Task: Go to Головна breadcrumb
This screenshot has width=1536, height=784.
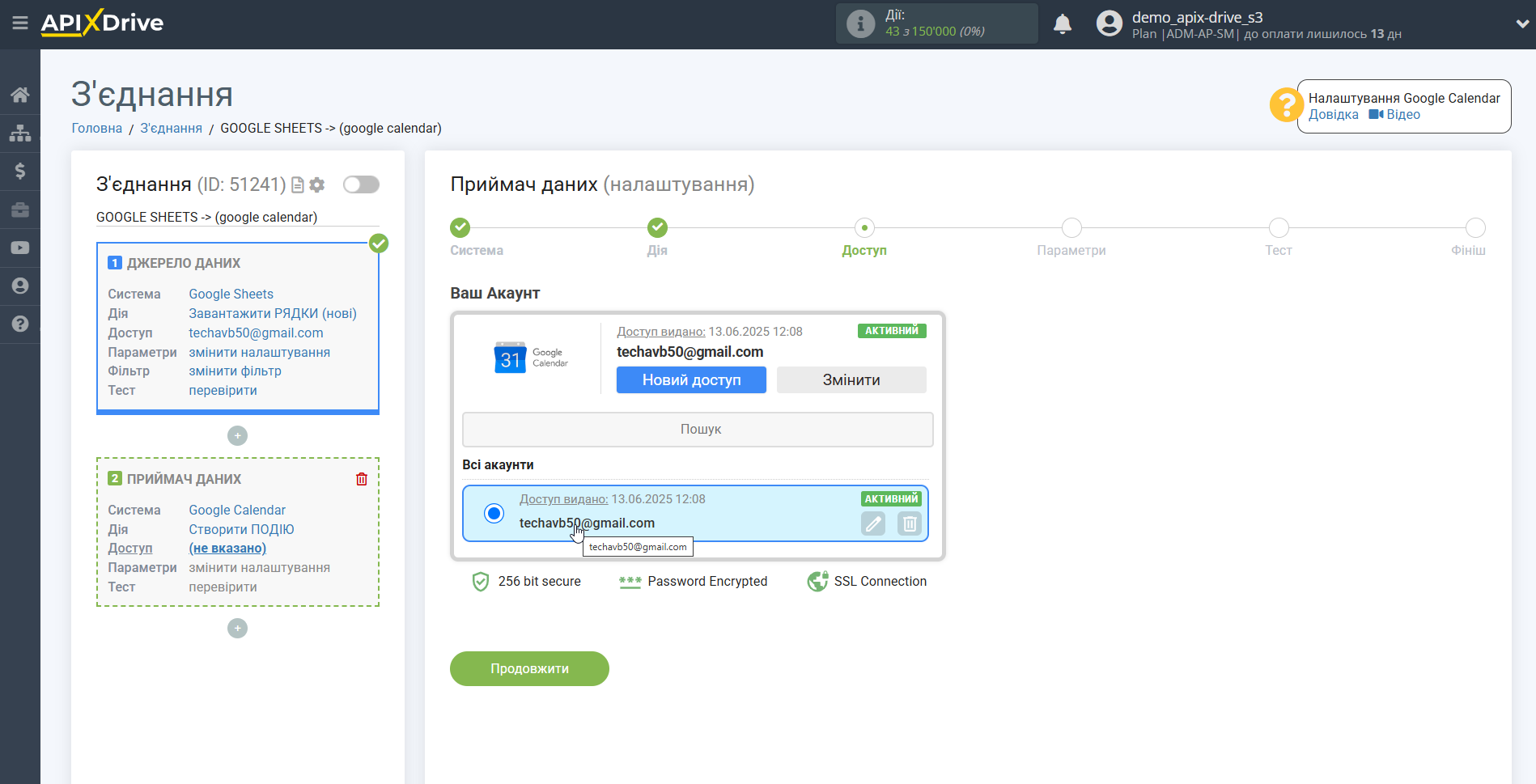Action: point(97,129)
